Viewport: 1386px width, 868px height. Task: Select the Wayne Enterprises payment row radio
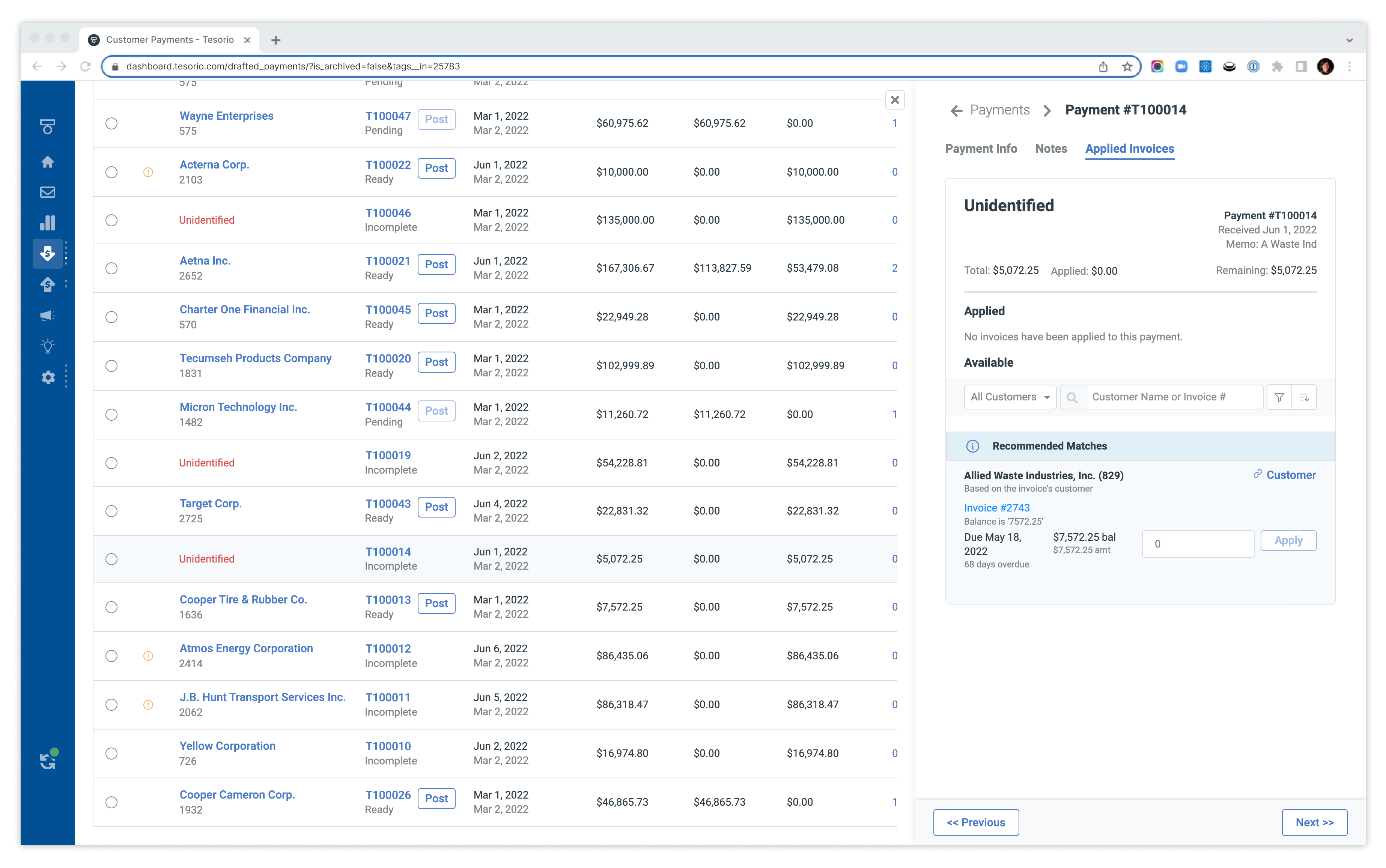click(x=111, y=123)
